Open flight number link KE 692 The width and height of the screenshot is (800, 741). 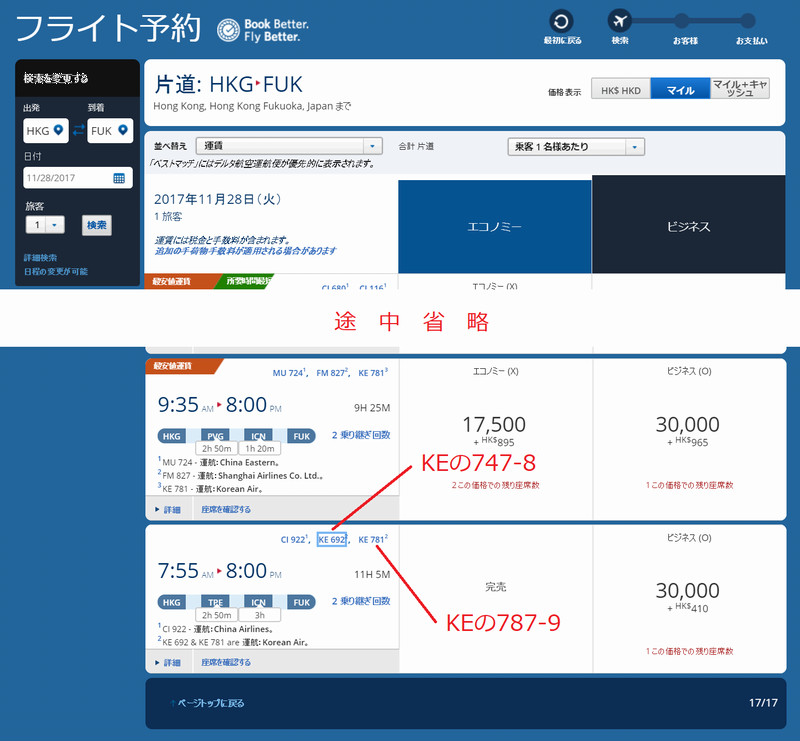(332, 539)
